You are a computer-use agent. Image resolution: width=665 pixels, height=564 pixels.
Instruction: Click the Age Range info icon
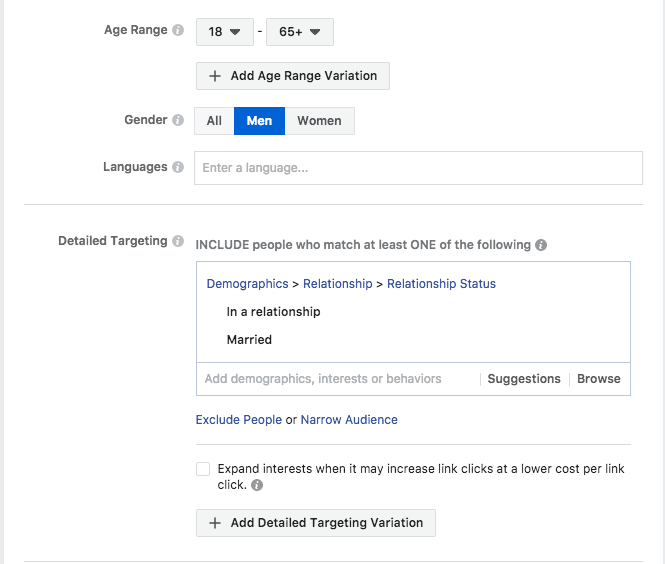(x=178, y=31)
